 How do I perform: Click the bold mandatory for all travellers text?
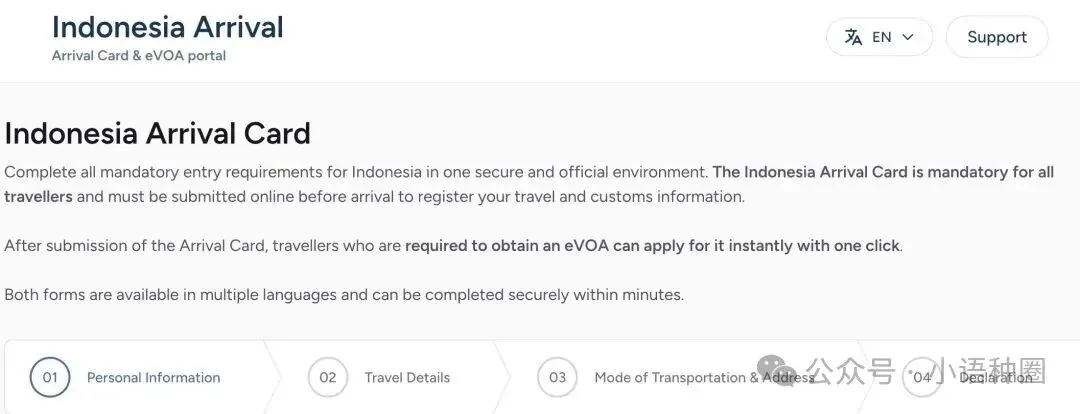click(x=880, y=172)
